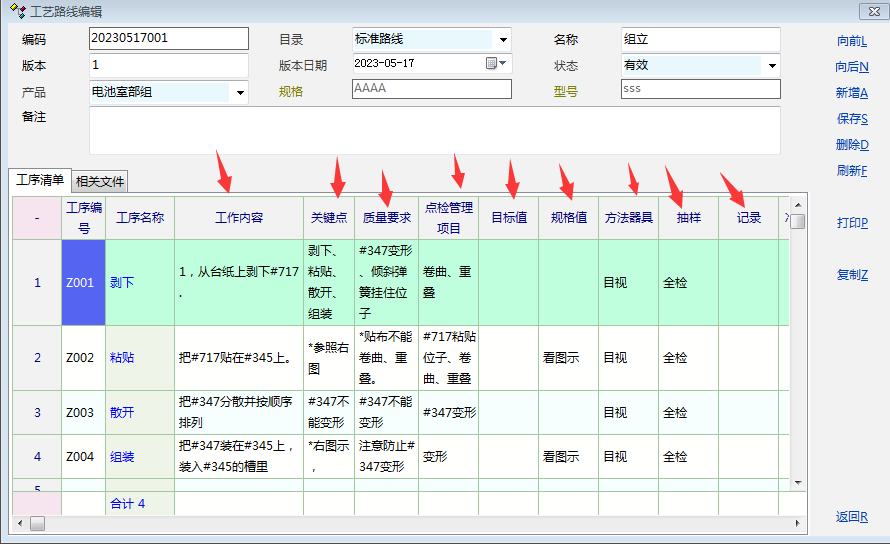Expand the 目录 dropdown
Image resolution: width=890 pixels, height=544 pixels.
point(502,40)
